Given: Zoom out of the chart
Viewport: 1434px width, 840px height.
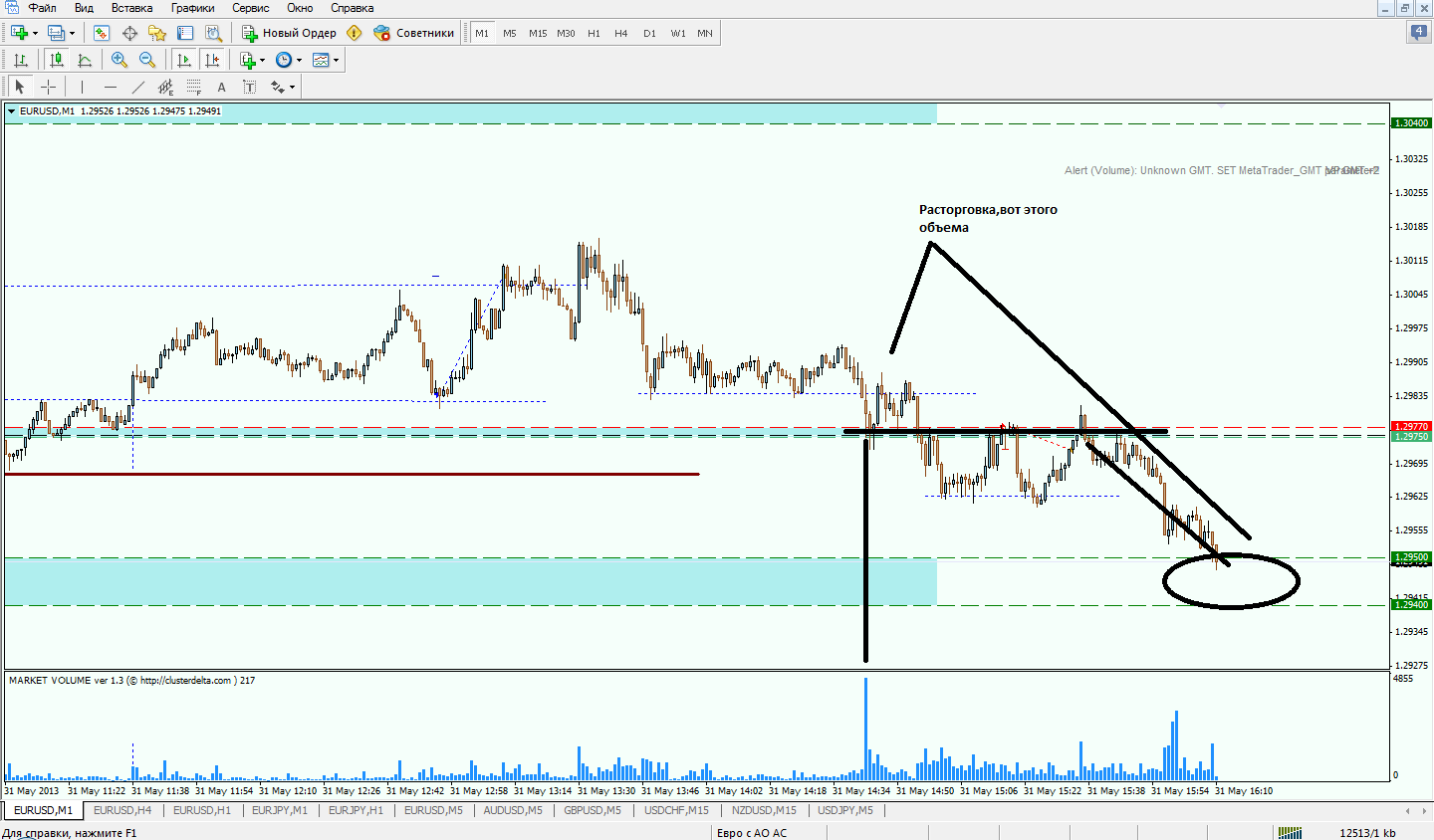Looking at the screenshot, I should [x=147, y=60].
